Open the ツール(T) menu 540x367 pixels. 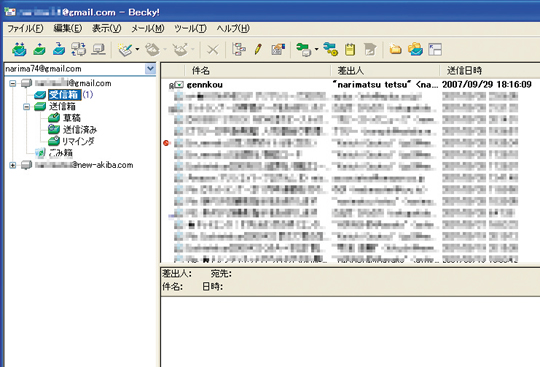(190, 29)
